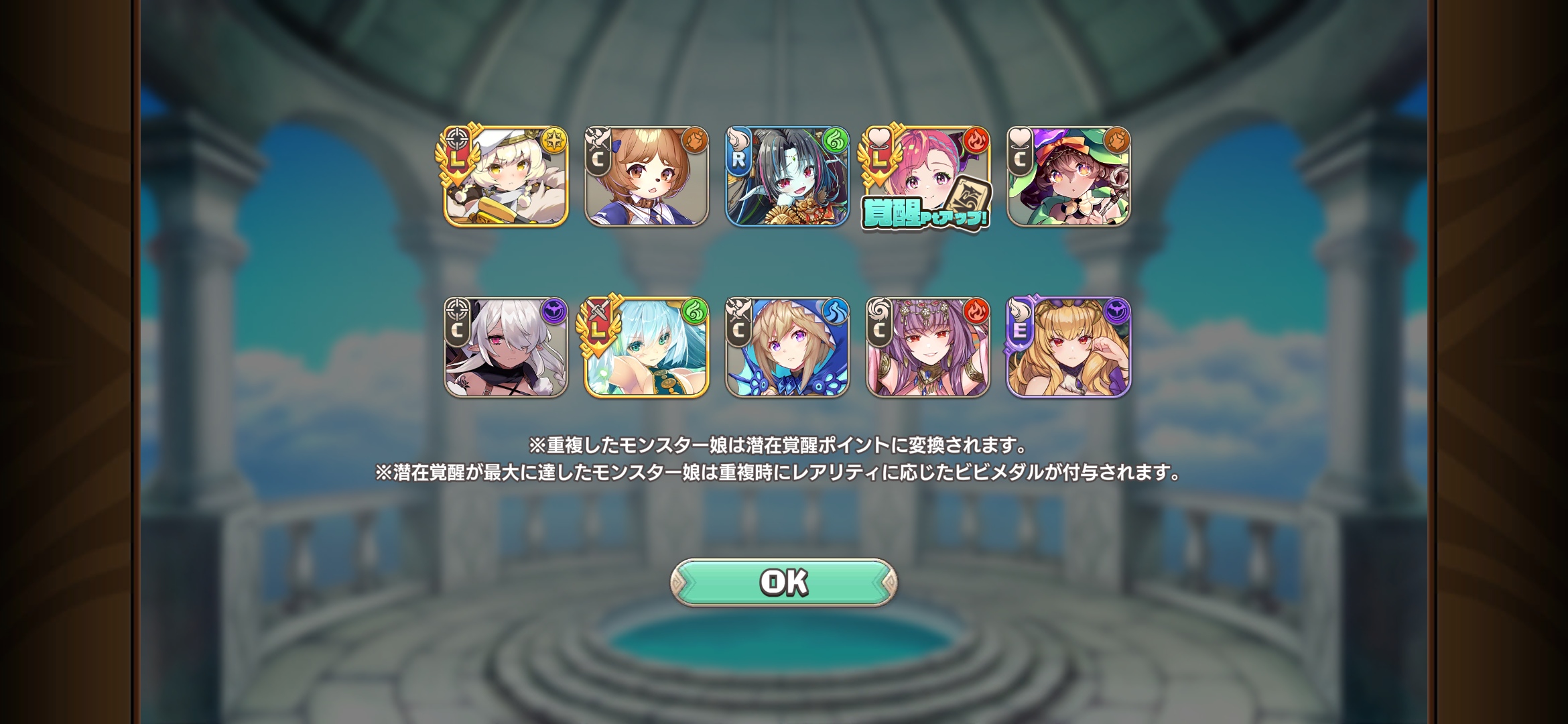
Task: Click the dark element icon on E-rank card
Action: (x=1117, y=312)
